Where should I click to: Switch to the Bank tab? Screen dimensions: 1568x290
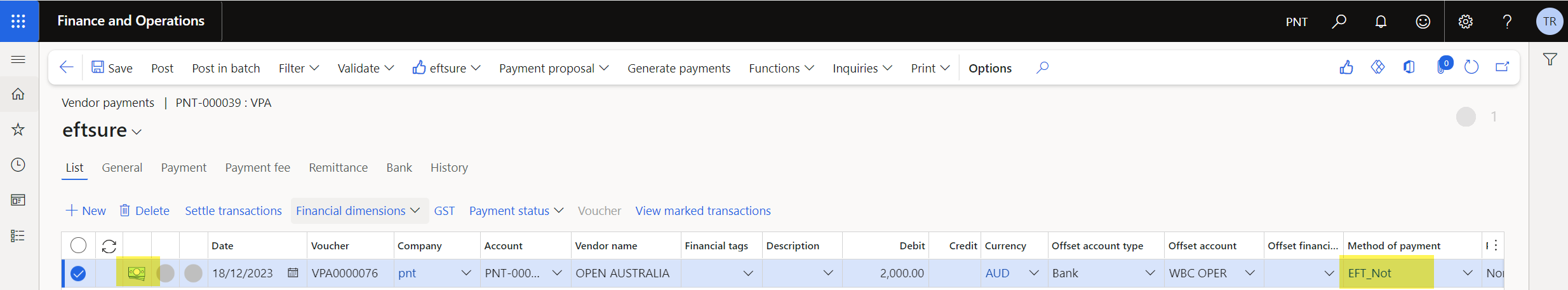pyautogui.click(x=399, y=168)
